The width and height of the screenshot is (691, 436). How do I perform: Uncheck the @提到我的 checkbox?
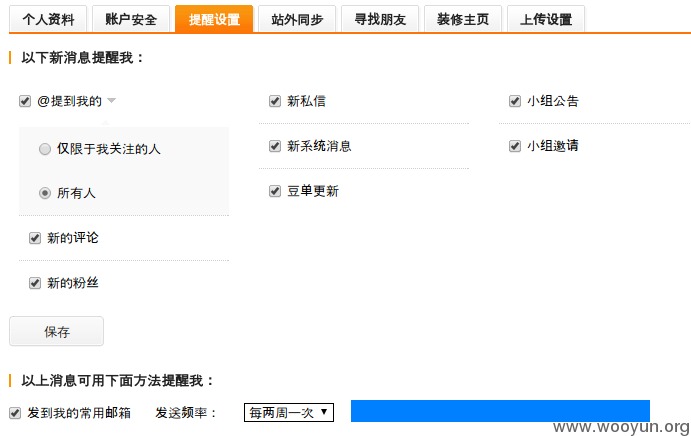click(25, 101)
